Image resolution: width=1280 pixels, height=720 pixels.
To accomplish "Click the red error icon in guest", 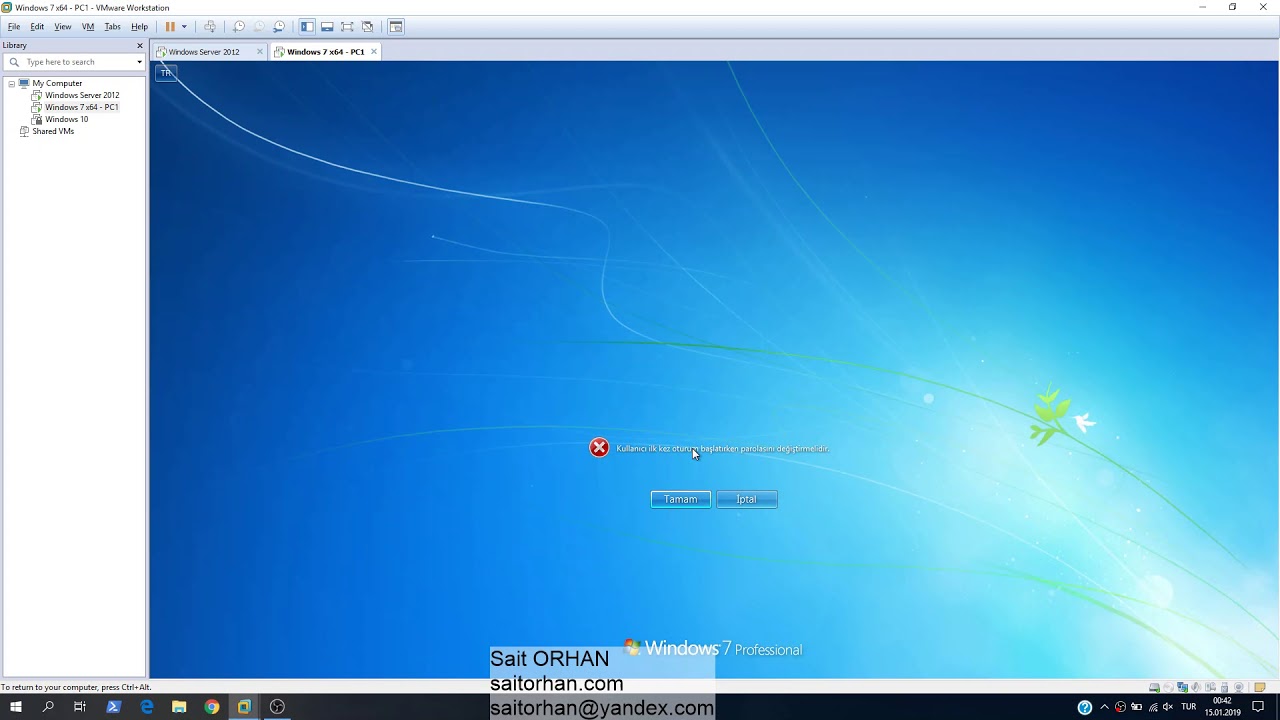I will tap(599, 447).
